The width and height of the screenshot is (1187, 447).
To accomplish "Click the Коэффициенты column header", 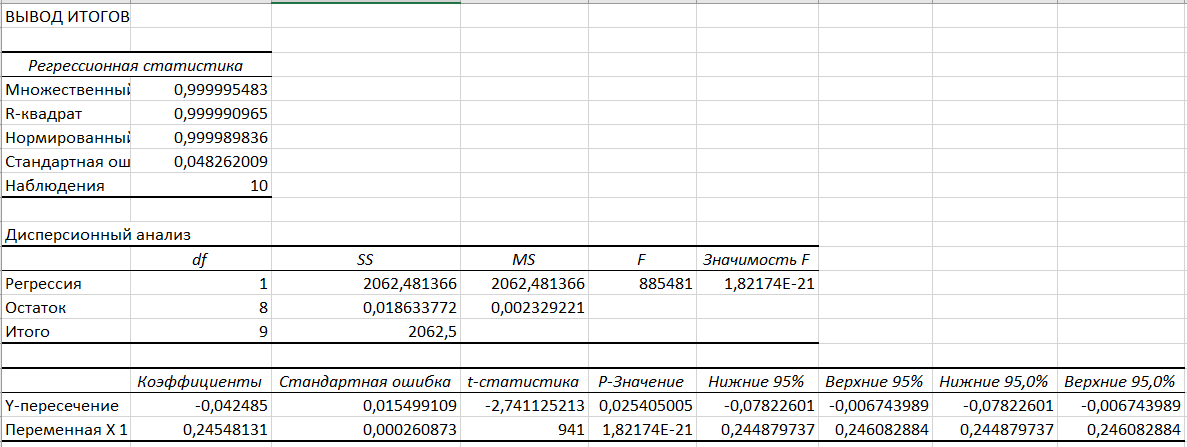I will (201, 380).
